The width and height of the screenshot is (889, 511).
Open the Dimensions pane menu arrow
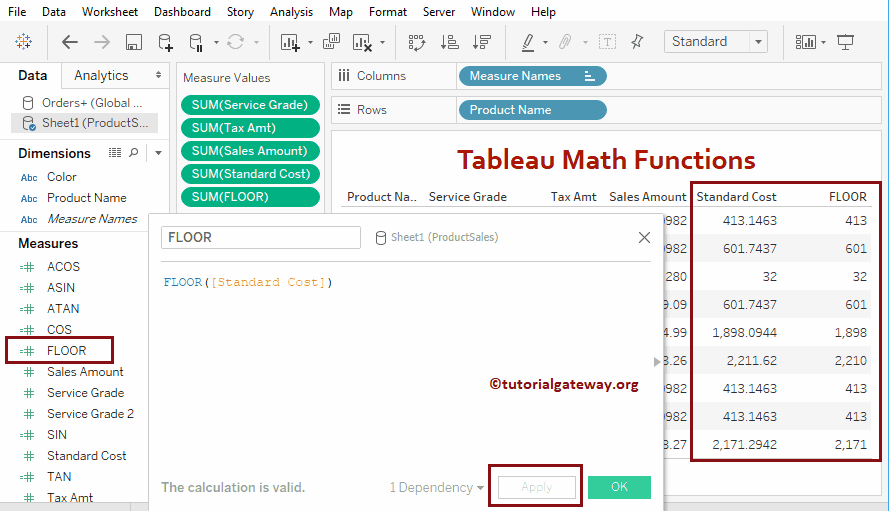[158, 153]
